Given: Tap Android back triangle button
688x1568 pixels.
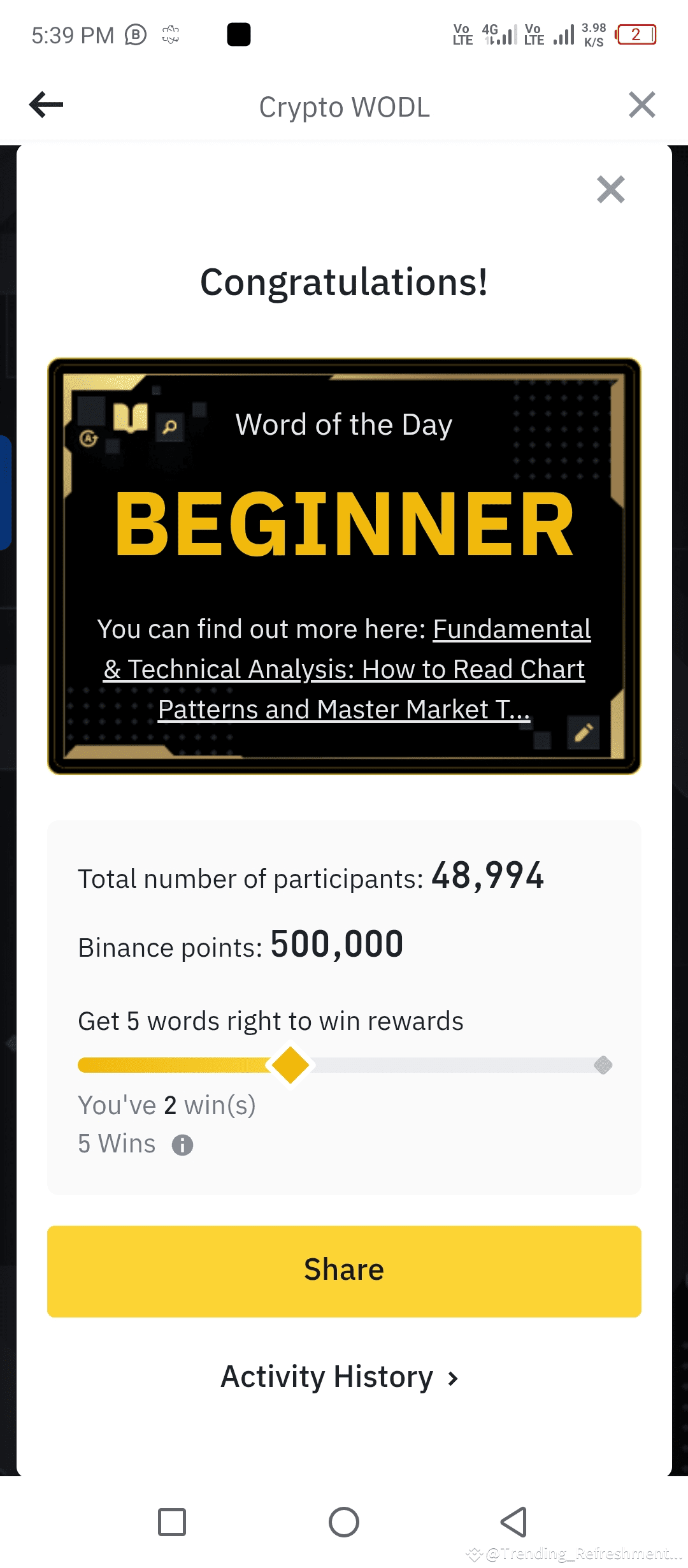Looking at the screenshot, I should tap(513, 1522).
